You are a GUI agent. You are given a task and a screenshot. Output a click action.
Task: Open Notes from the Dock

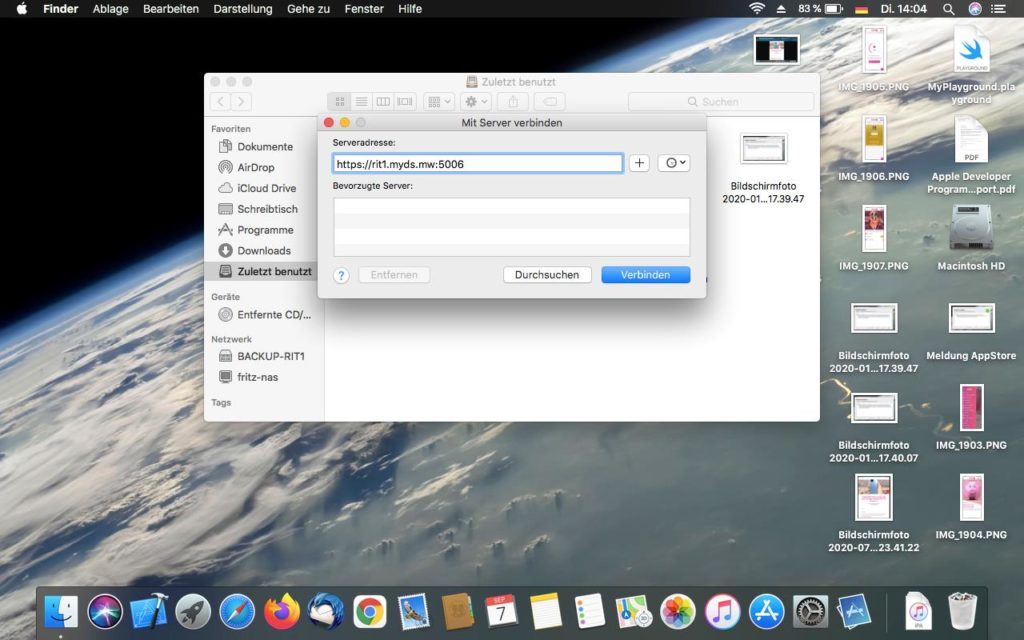pos(546,612)
